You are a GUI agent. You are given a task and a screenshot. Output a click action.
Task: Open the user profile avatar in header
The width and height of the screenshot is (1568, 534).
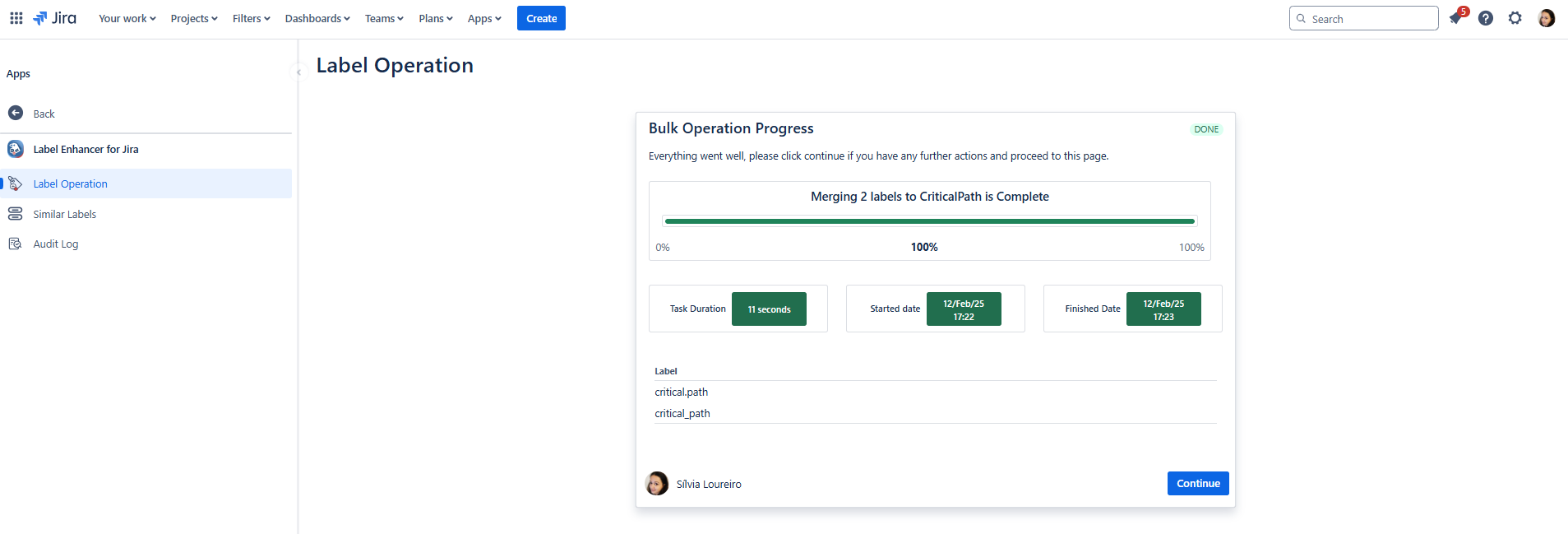1546,18
